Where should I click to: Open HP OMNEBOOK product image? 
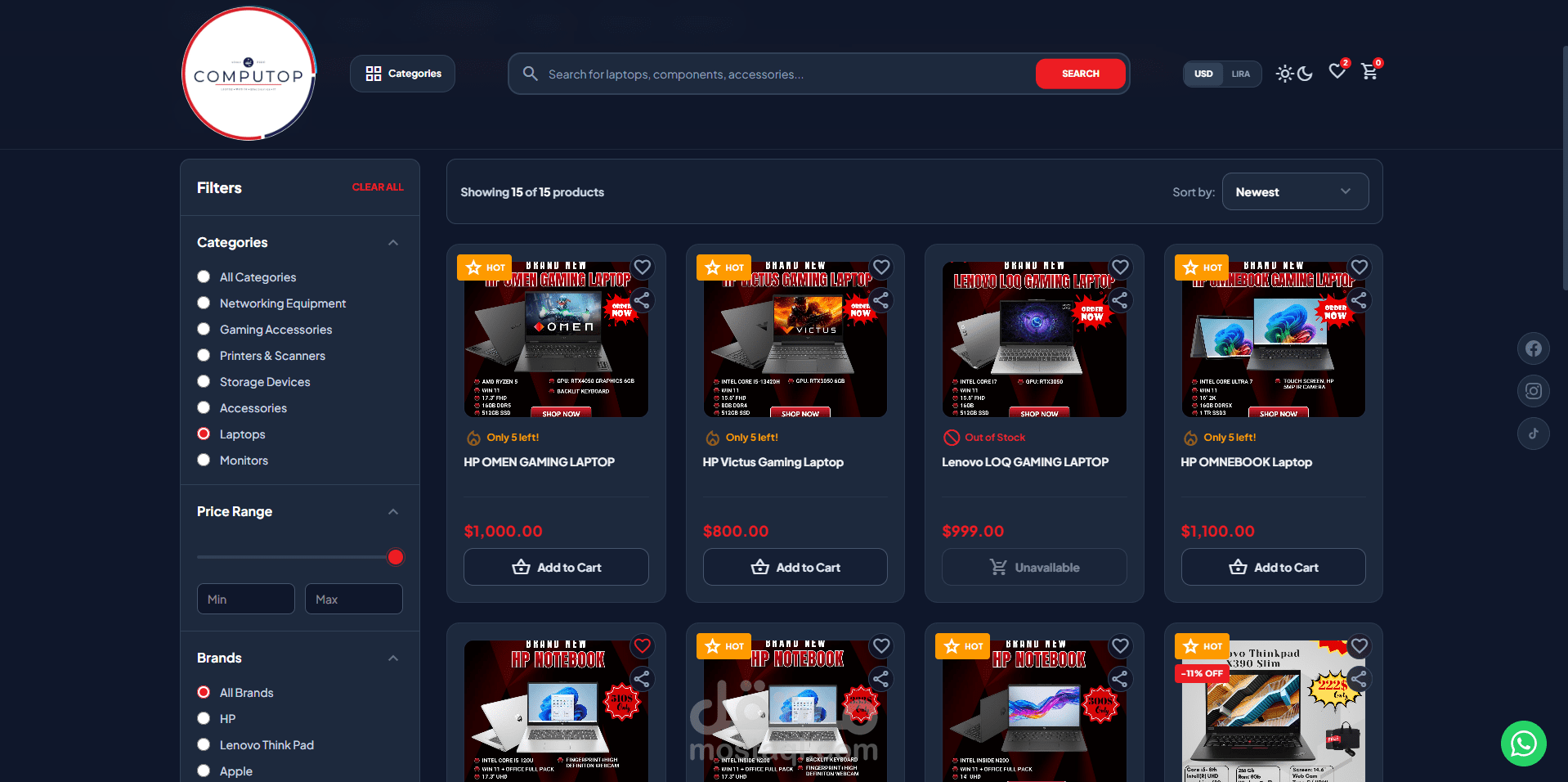pyautogui.click(x=1273, y=339)
